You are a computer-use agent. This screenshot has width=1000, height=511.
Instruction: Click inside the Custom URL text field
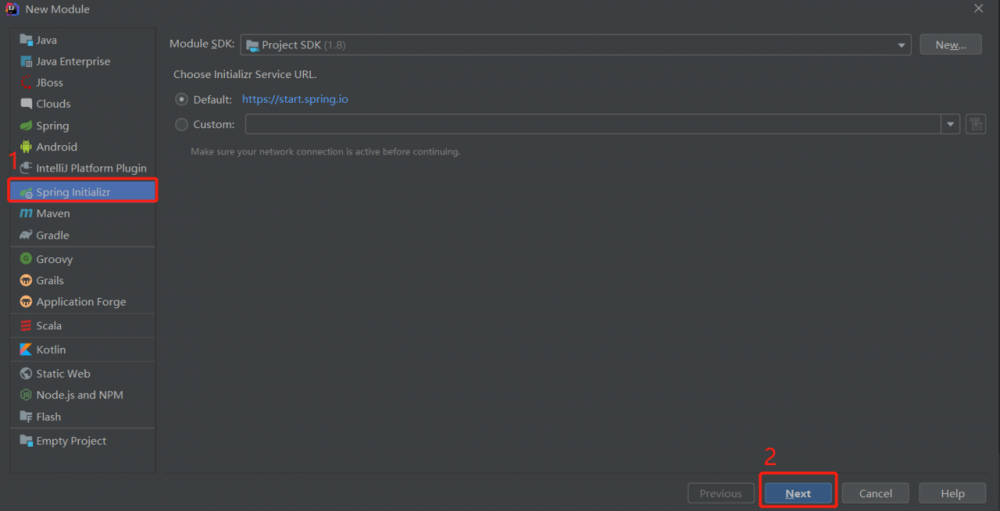(592, 125)
